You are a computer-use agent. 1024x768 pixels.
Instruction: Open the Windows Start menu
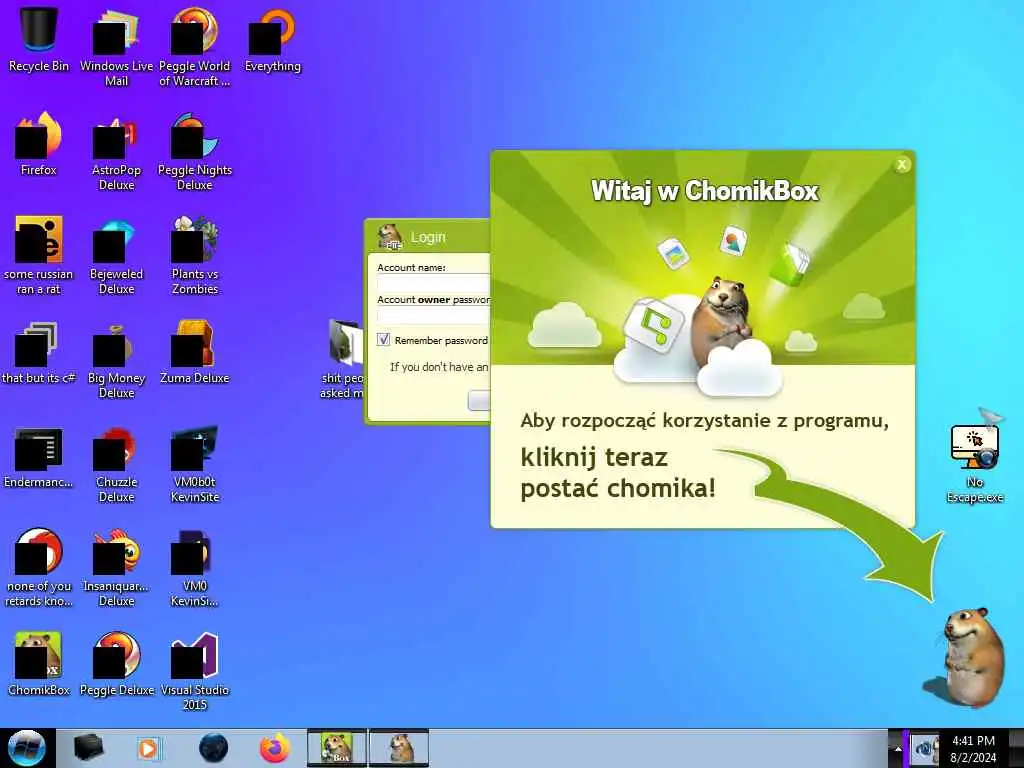click(26, 748)
